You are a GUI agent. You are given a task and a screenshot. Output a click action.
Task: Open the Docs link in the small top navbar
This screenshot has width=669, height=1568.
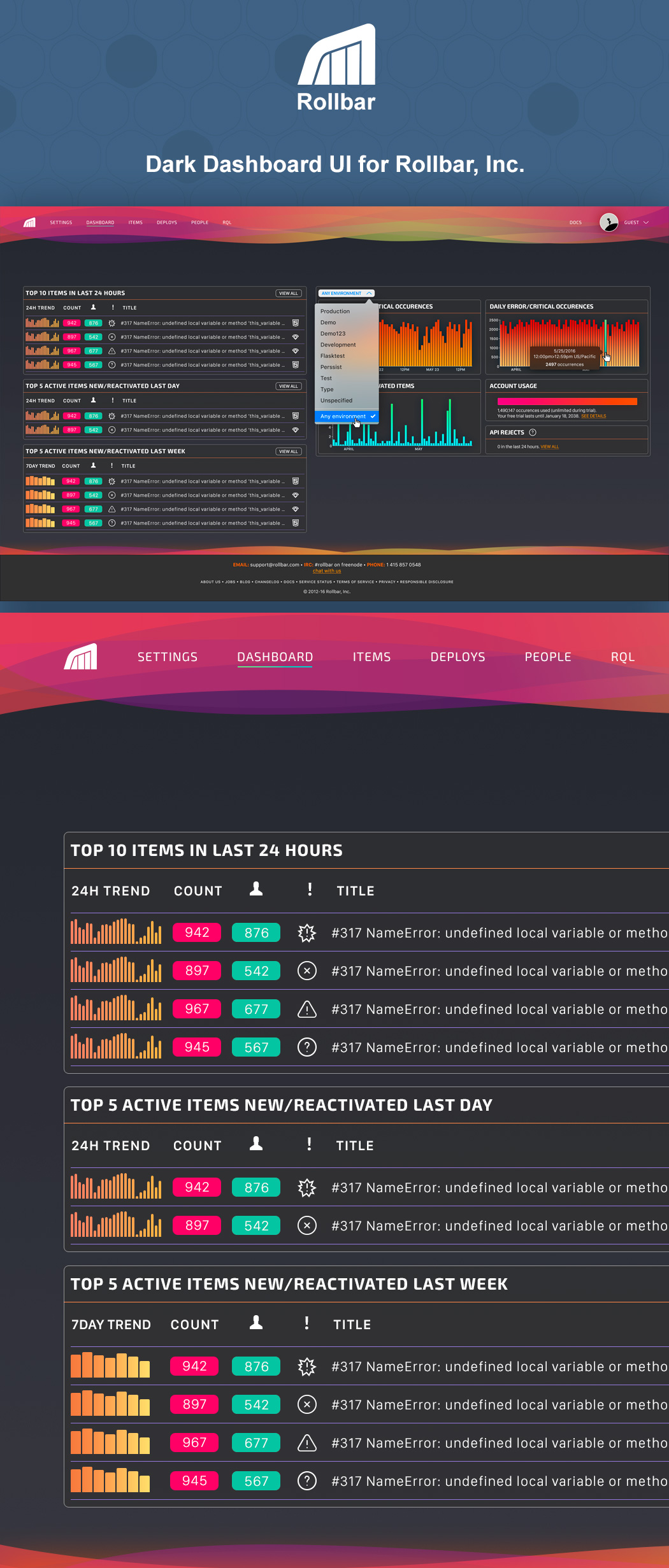[575, 223]
